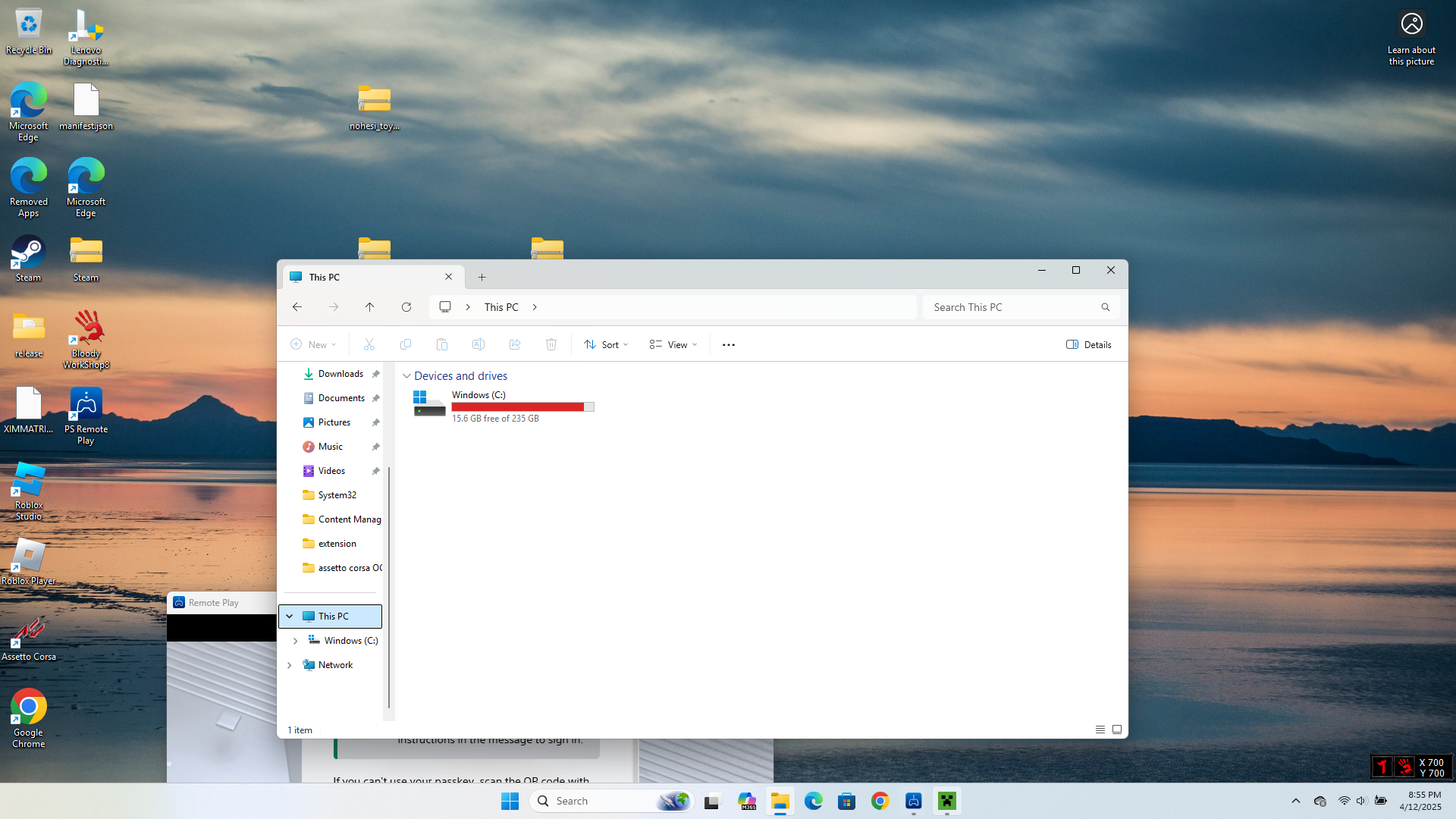Launch Bloody Workshop8 desktop icon
The width and height of the screenshot is (1456, 819).
86,340
